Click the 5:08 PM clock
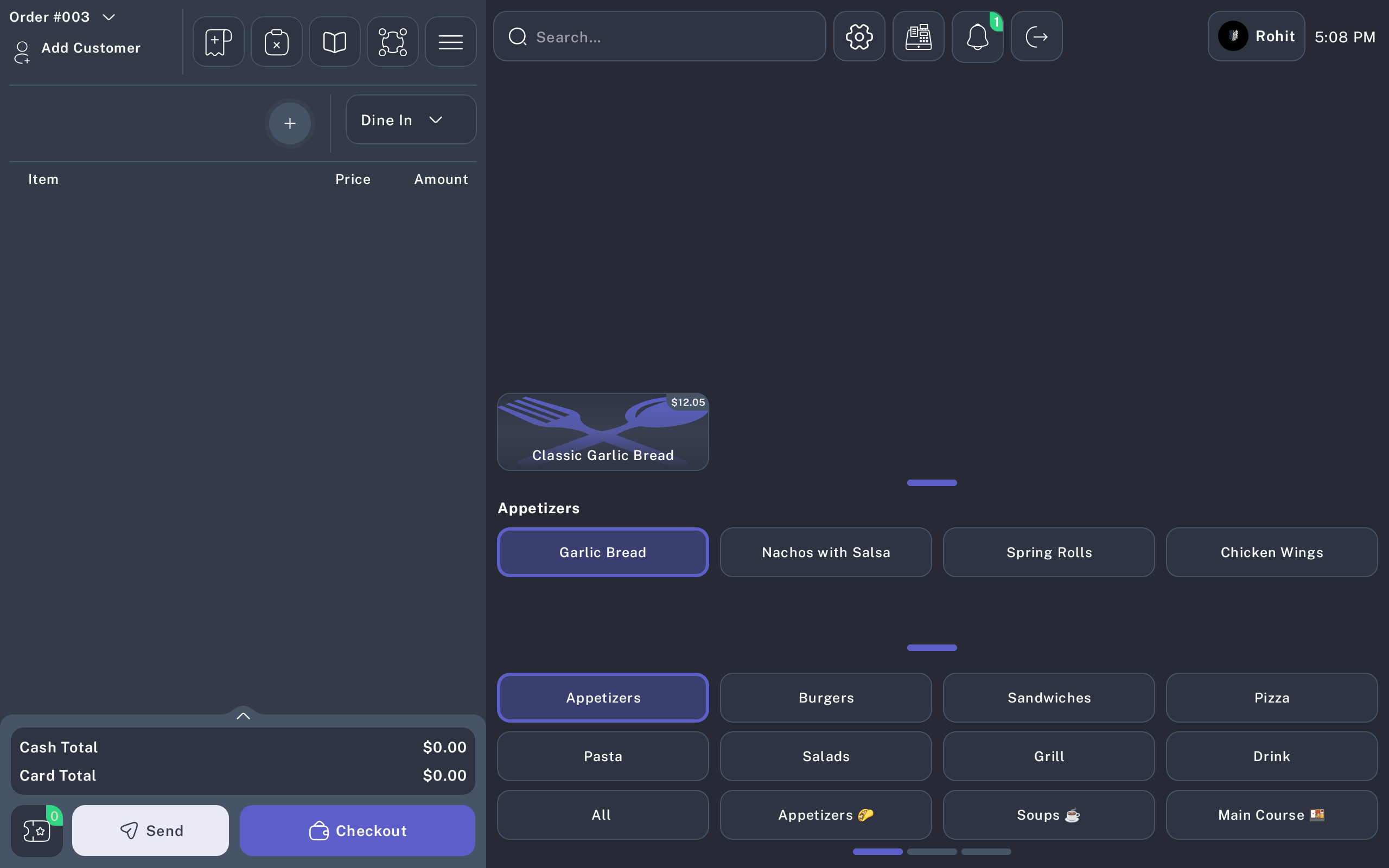Viewport: 1389px width, 868px height. click(1345, 37)
